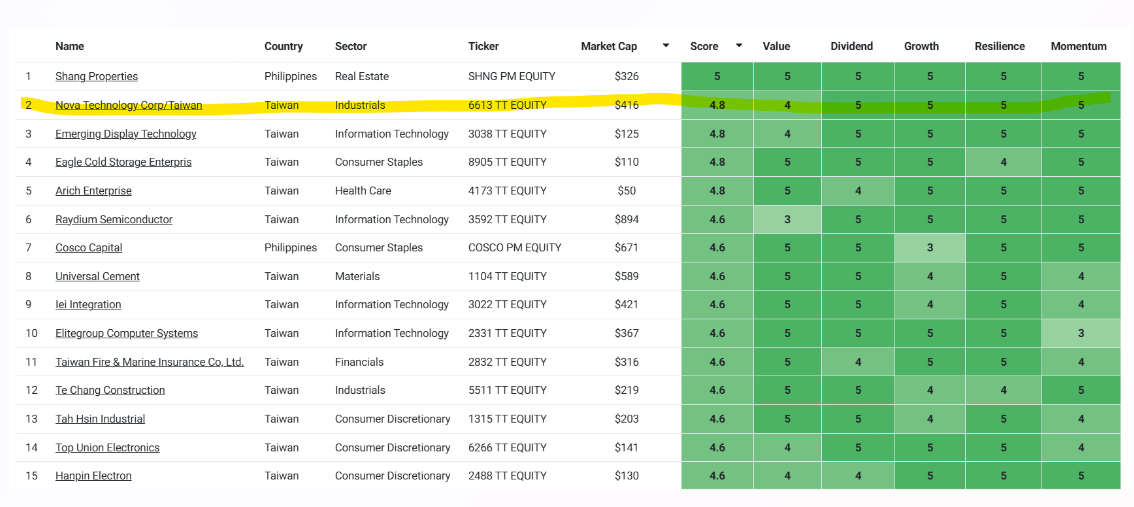1134x507 pixels.
Task: Click Raydium Semiconductor's Value score 3
Action: point(788,219)
